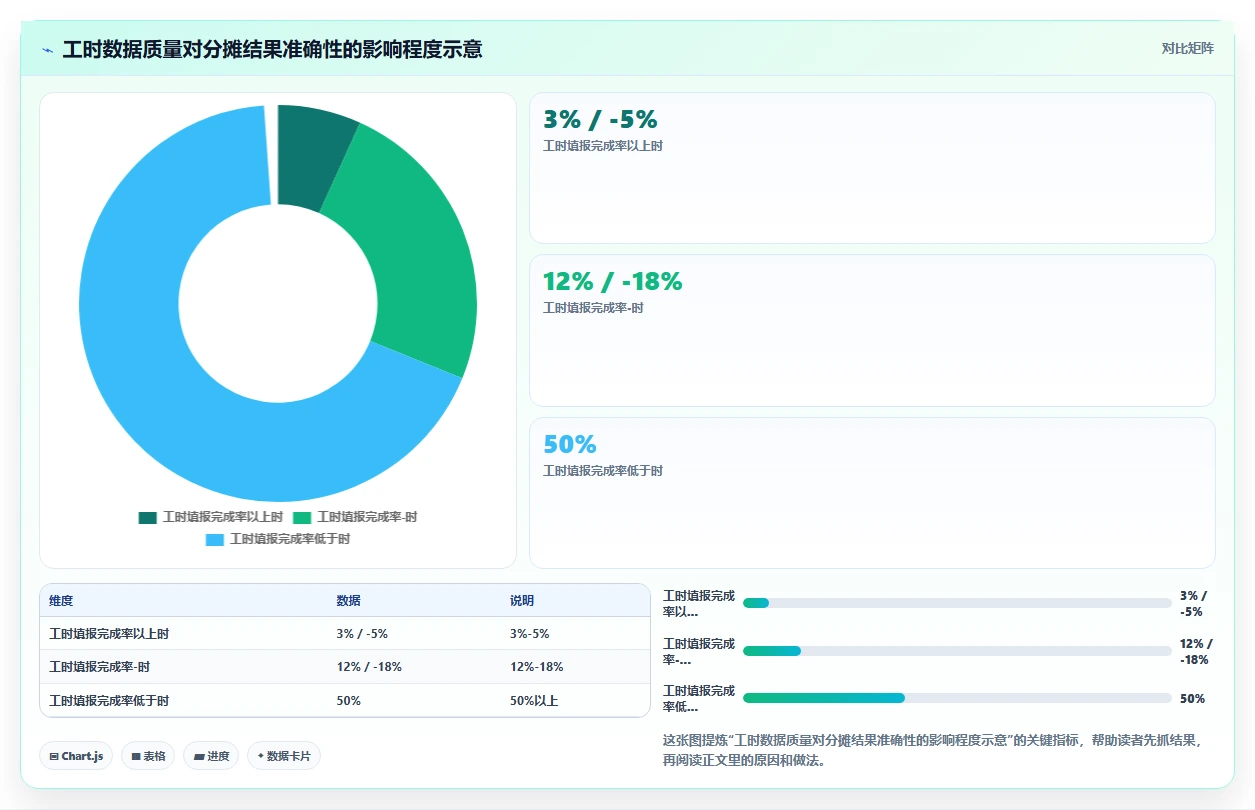
Task: Click table cell 12%-18%
Action: 575,667
